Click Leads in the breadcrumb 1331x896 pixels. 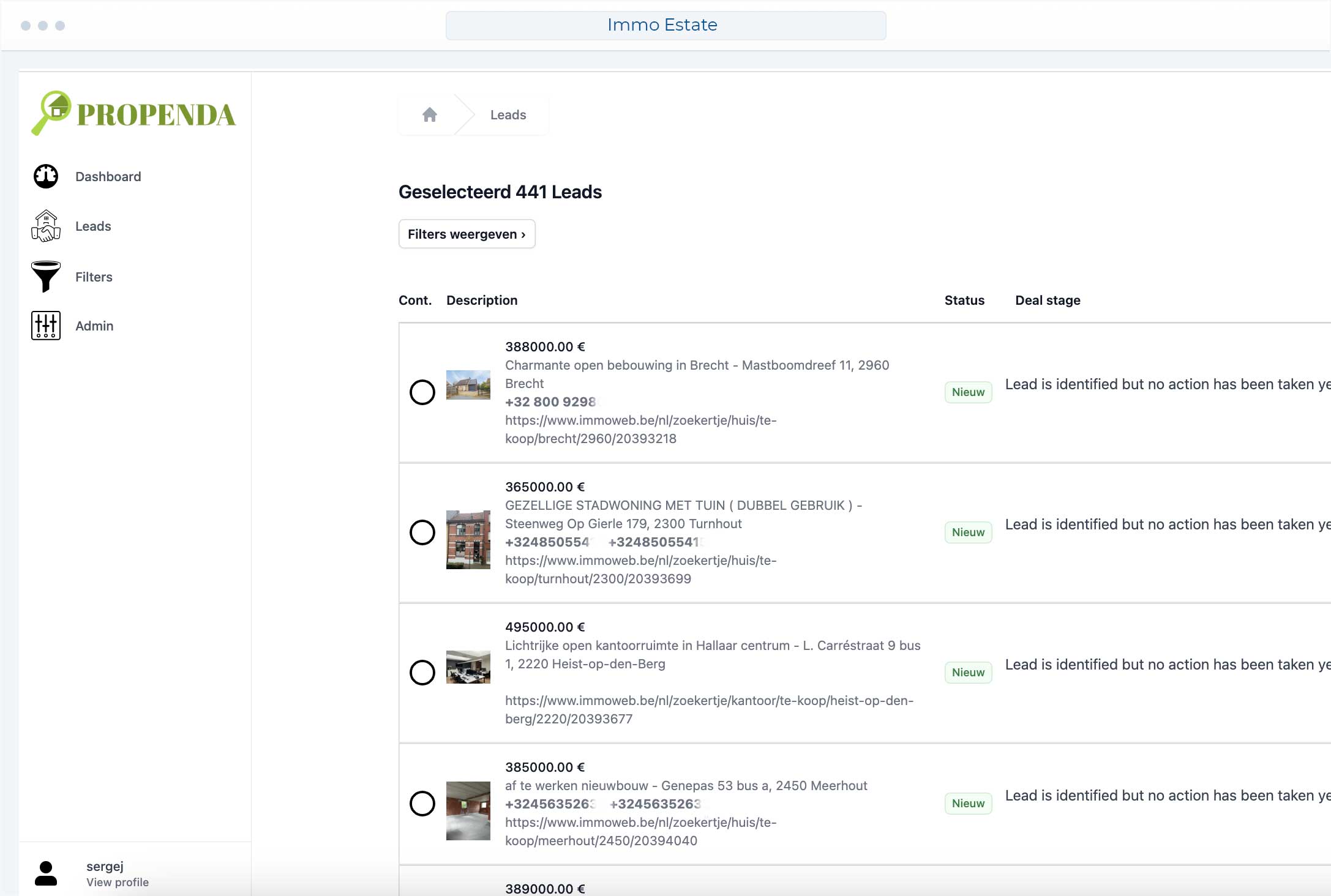508,115
